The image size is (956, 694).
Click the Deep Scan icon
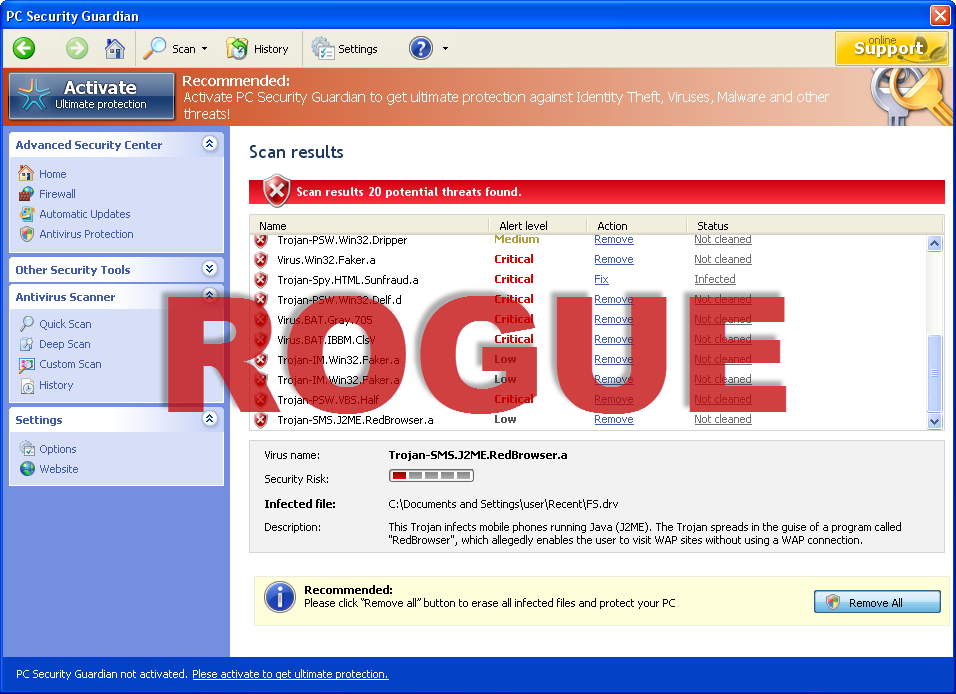pos(26,344)
